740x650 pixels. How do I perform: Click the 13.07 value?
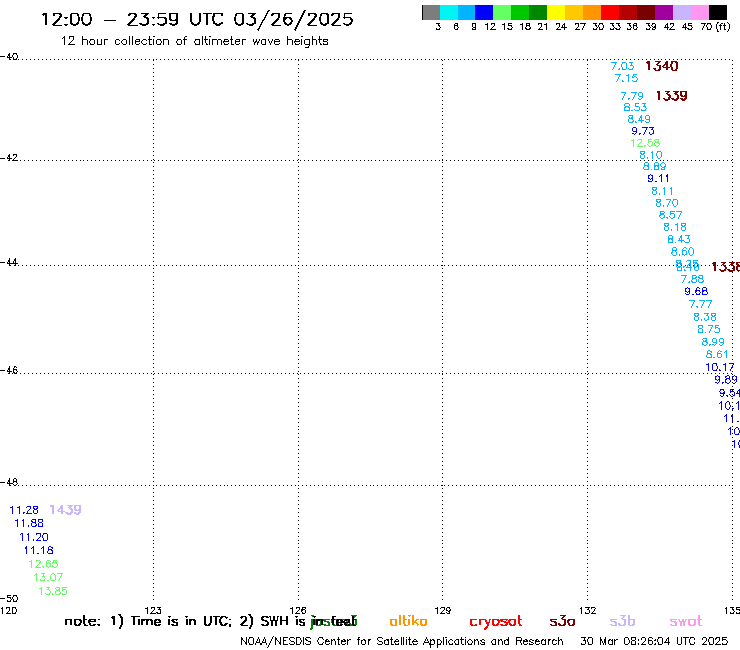(48, 577)
